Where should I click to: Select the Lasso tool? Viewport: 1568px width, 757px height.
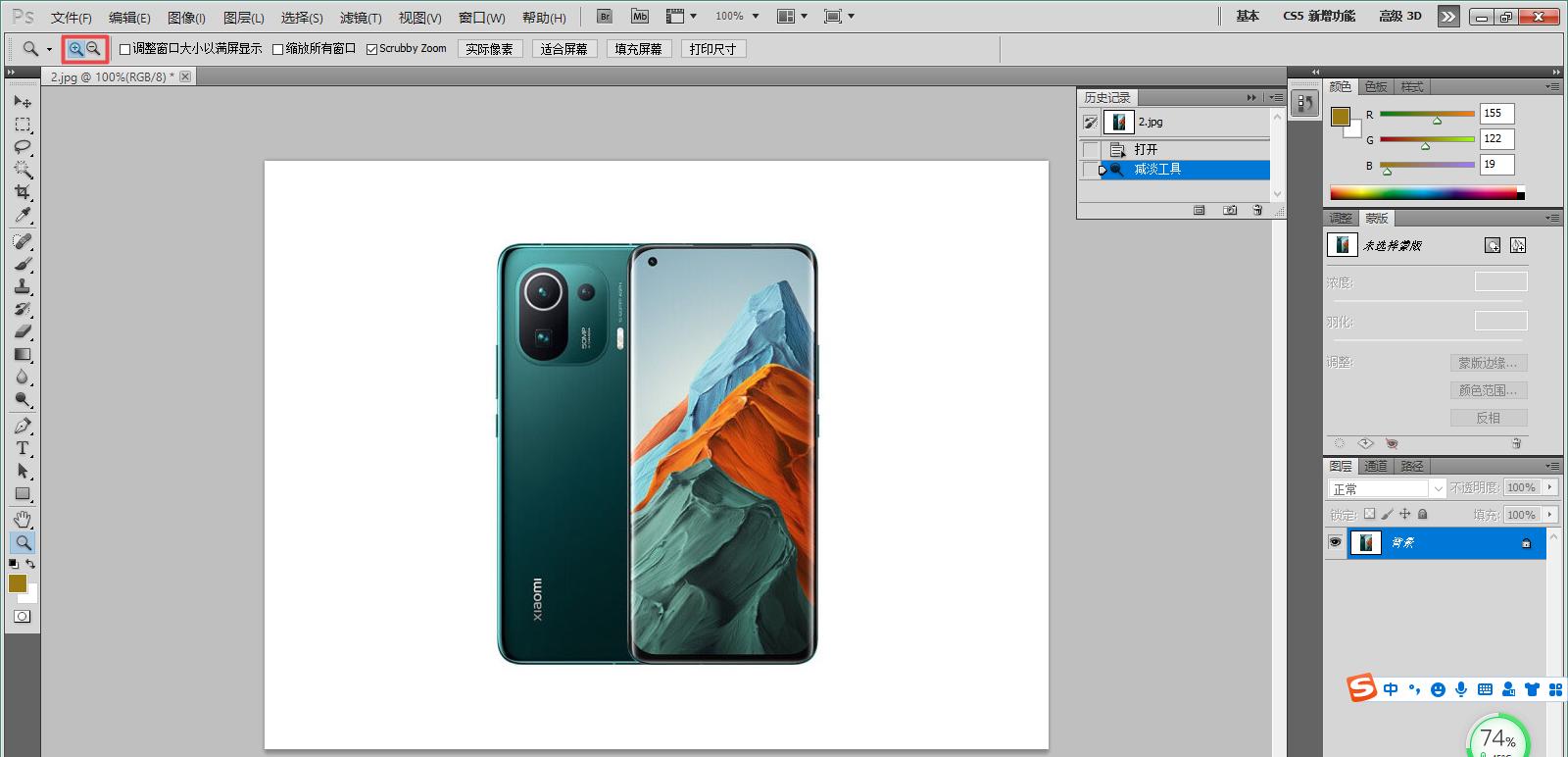[23, 147]
